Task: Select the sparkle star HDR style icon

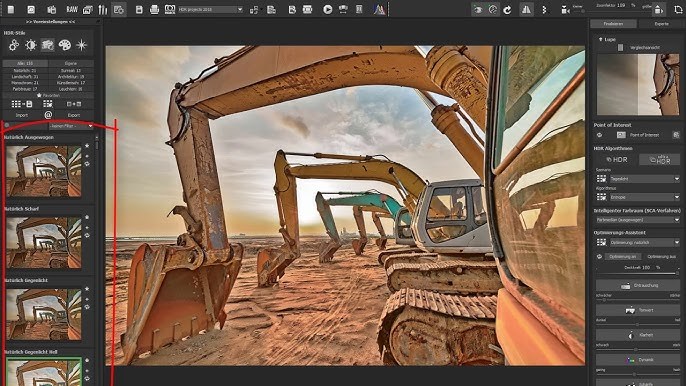Action: (81, 45)
